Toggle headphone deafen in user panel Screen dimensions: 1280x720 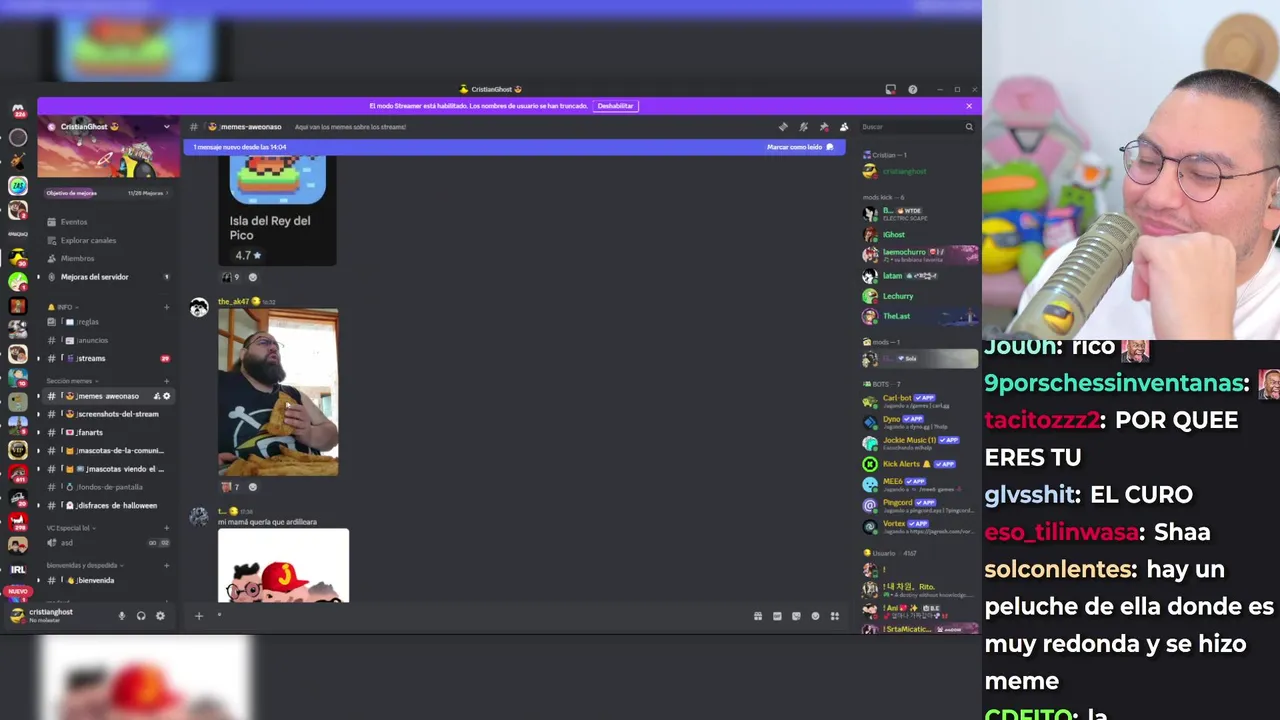click(141, 616)
